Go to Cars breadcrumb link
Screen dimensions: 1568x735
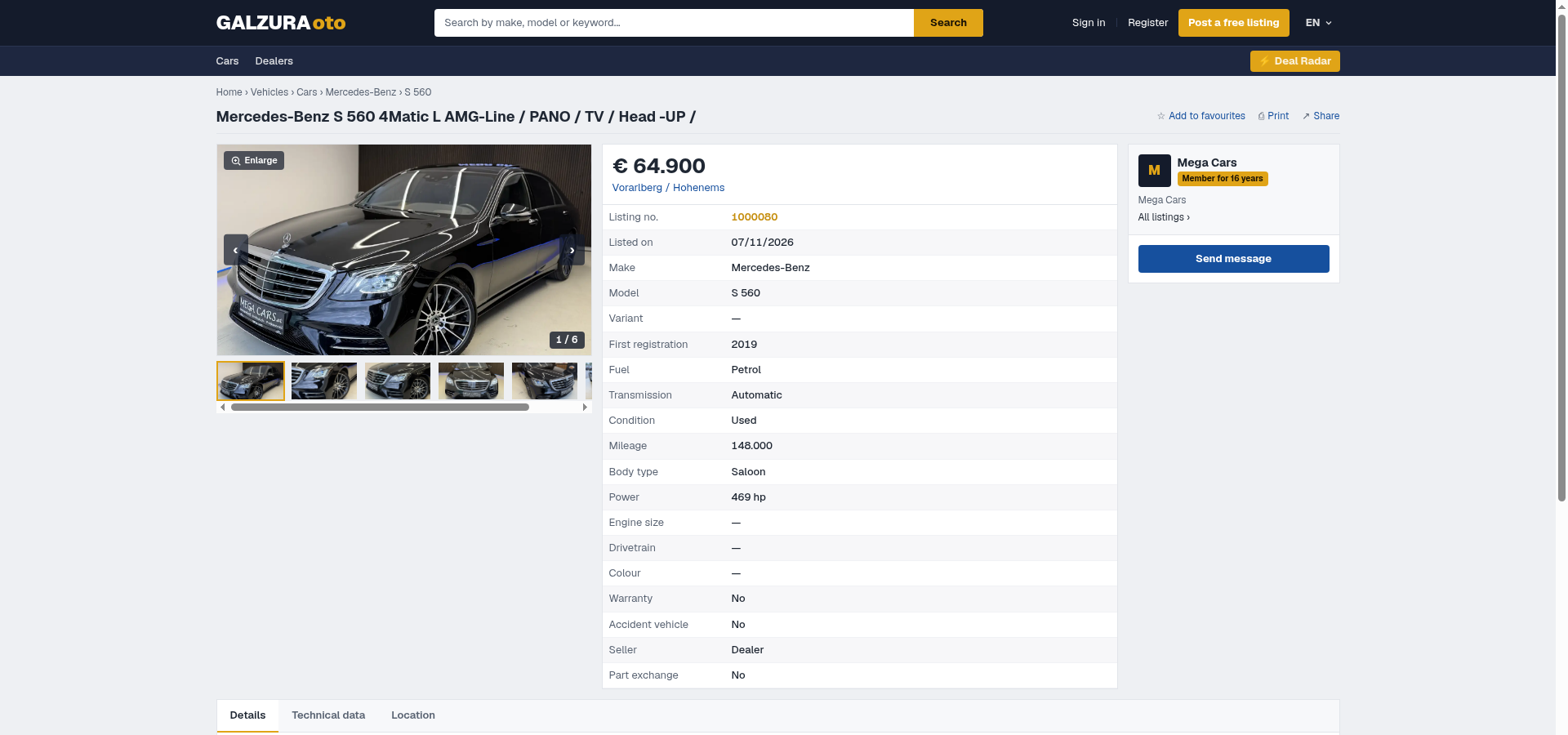[x=306, y=92]
